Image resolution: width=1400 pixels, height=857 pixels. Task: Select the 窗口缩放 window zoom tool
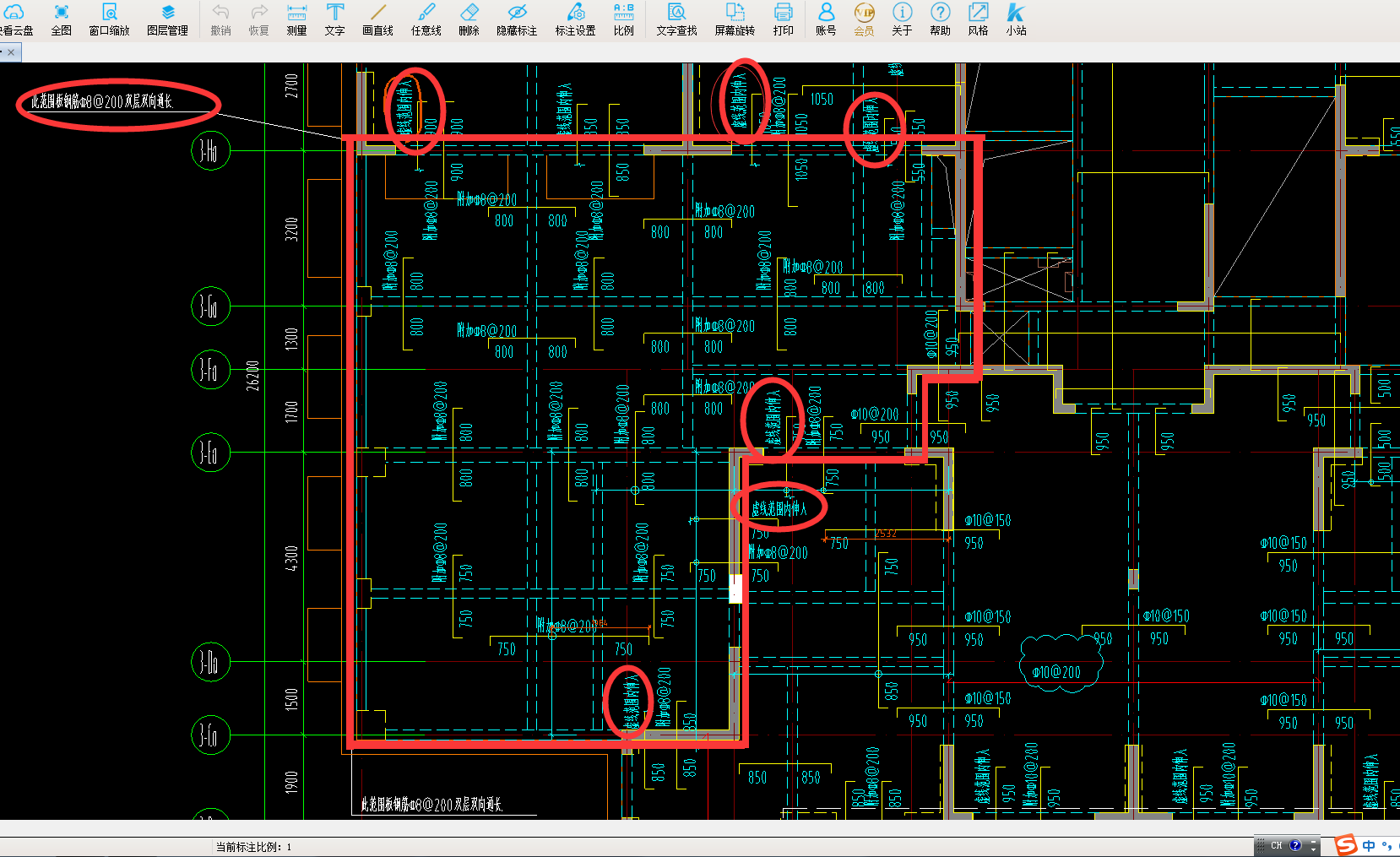point(109,19)
